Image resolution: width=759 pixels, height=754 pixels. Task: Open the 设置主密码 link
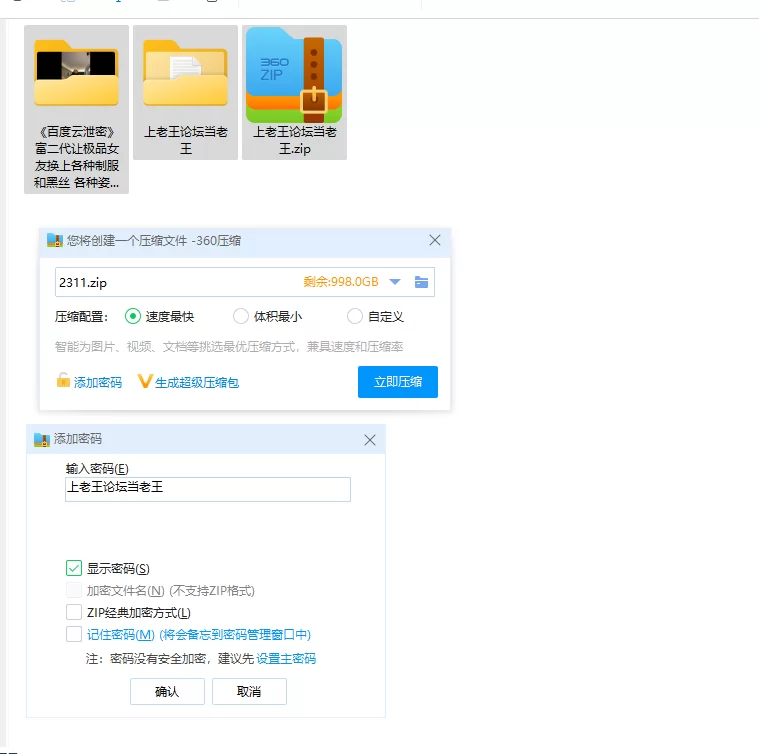[286, 658]
